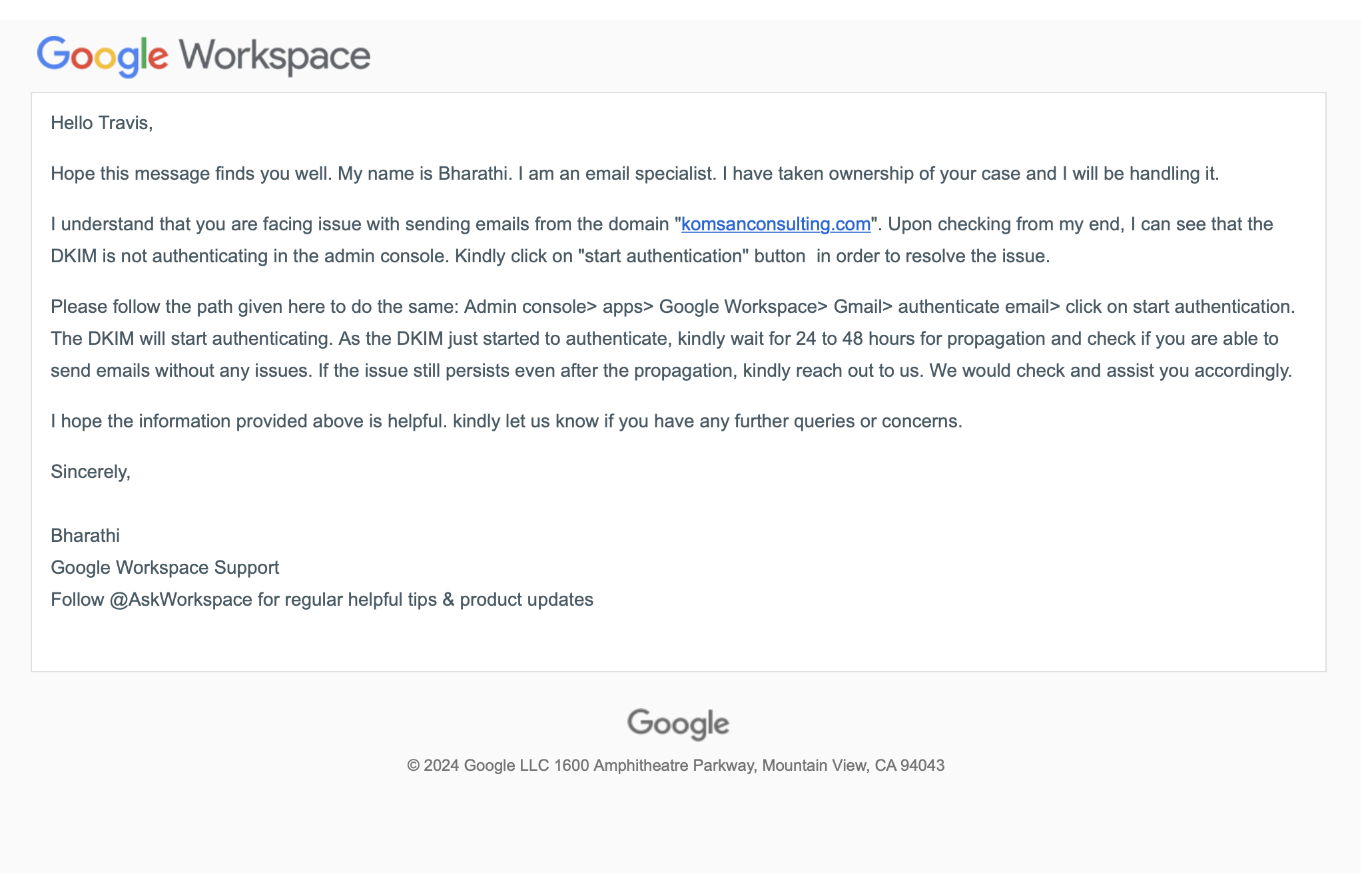Image resolution: width=1372 pixels, height=876 pixels.
Task: Click the "Hello Travis," greeting line
Action: point(102,123)
